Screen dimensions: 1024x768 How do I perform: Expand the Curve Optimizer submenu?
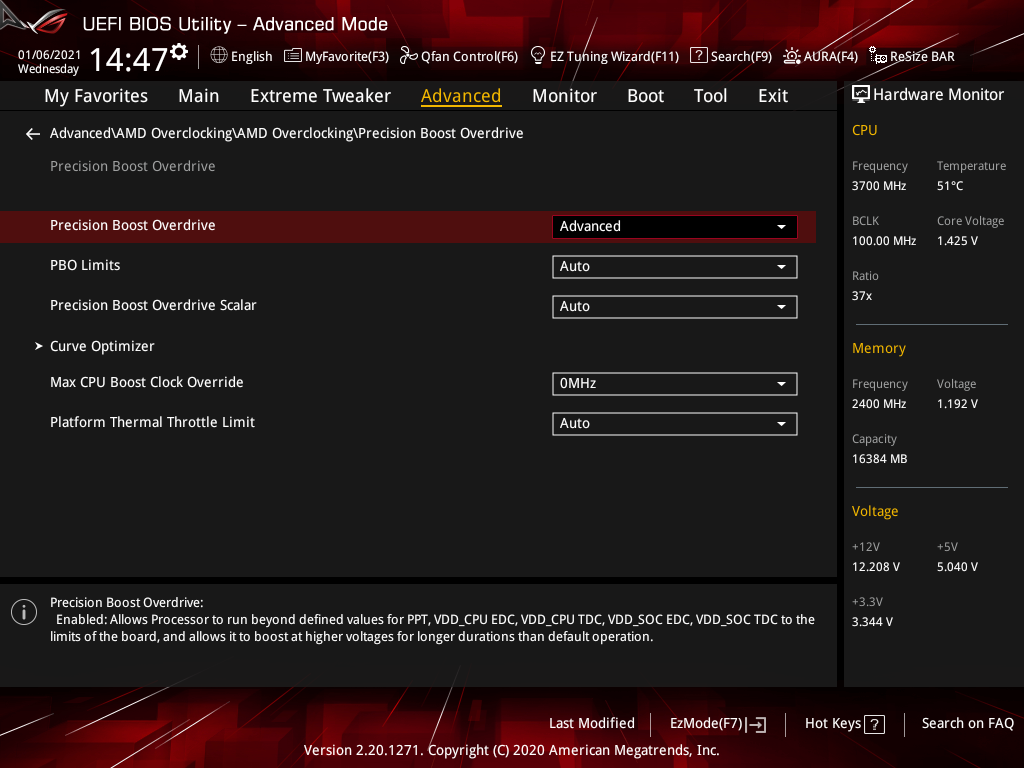[x=102, y=346]
